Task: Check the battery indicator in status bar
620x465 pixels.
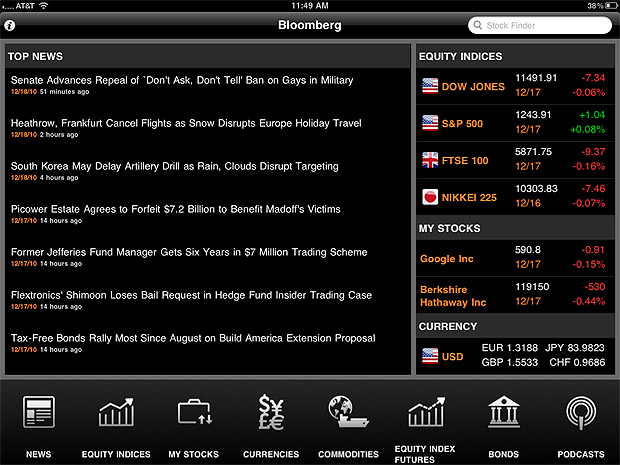Action: (x=612, y=6)
